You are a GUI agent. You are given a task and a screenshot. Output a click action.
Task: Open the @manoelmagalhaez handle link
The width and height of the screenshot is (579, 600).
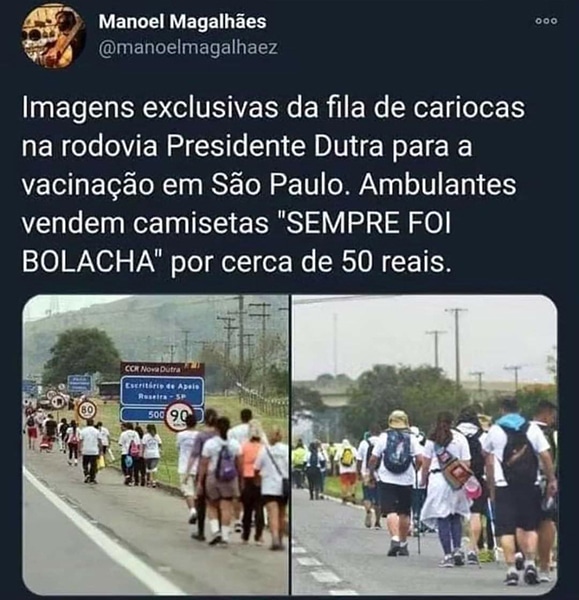tap(188, 48)
